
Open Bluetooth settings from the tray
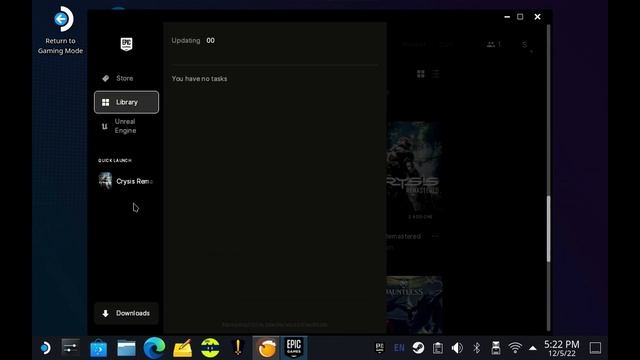(x=476, y=348)
